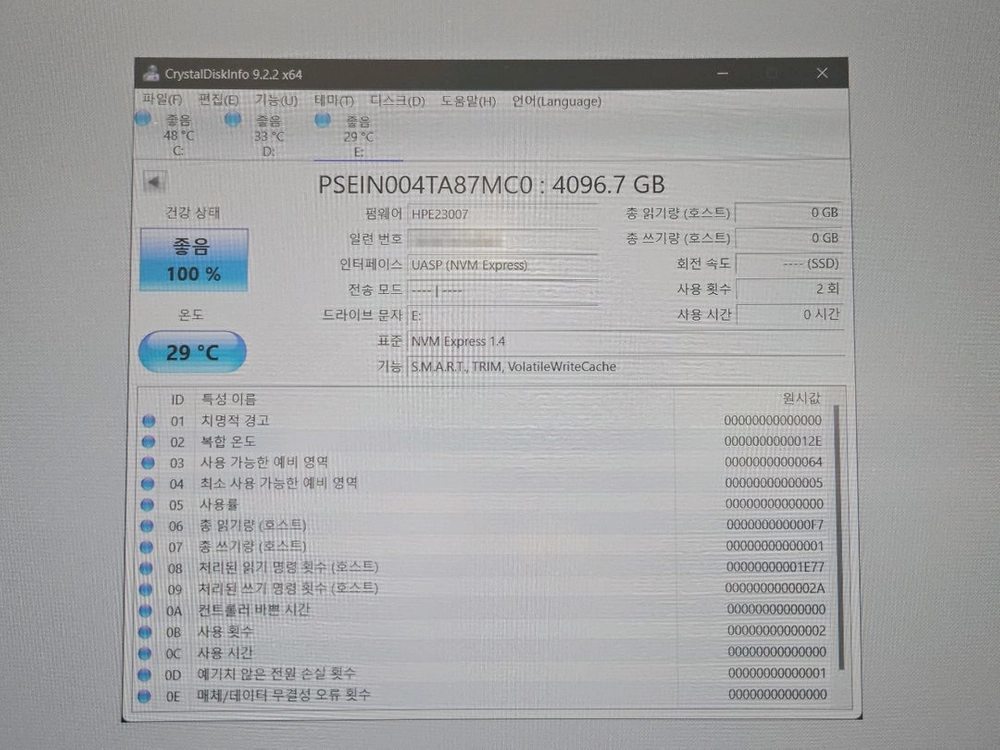Click the blue status dot of row 04
1000x750 pixels.
147,483
